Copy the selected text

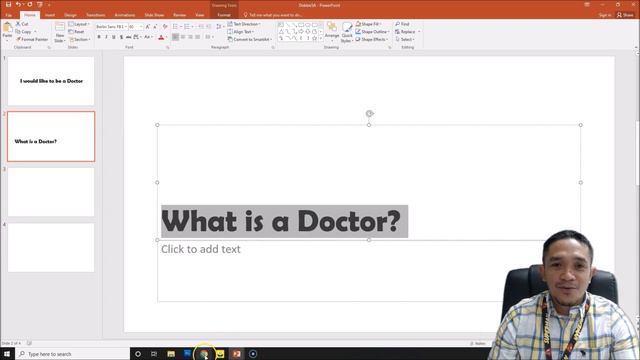(x=24, y=32)
